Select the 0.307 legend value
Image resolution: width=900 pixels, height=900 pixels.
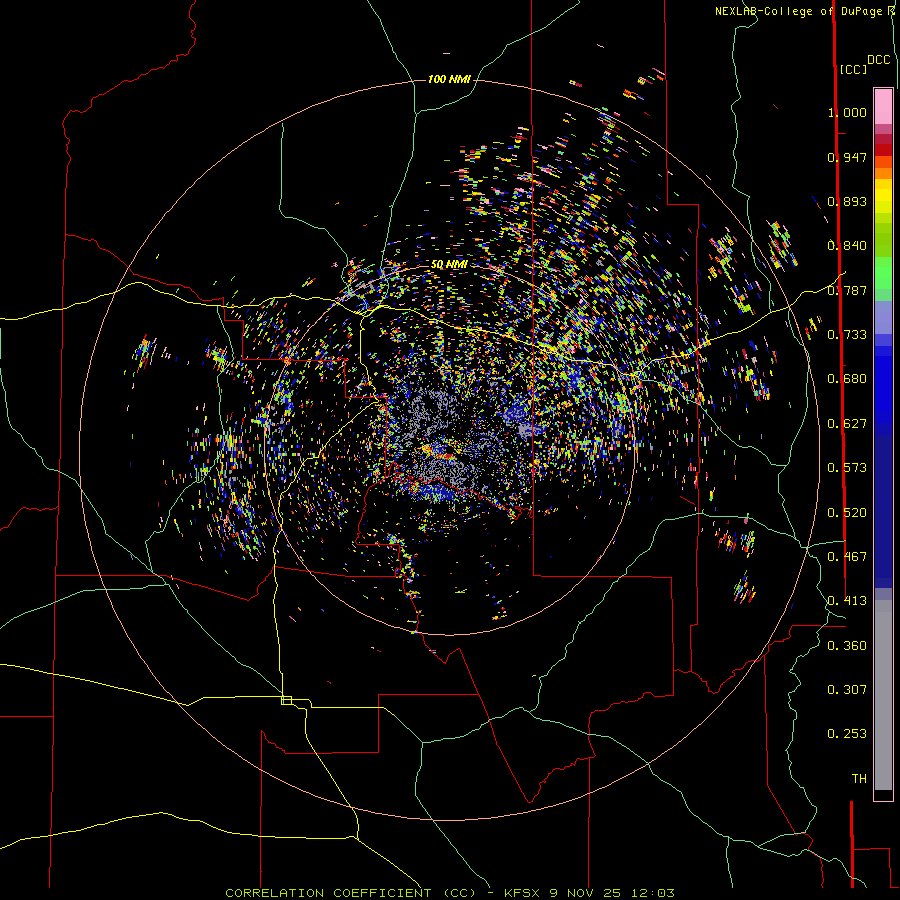tap(847, 690)
